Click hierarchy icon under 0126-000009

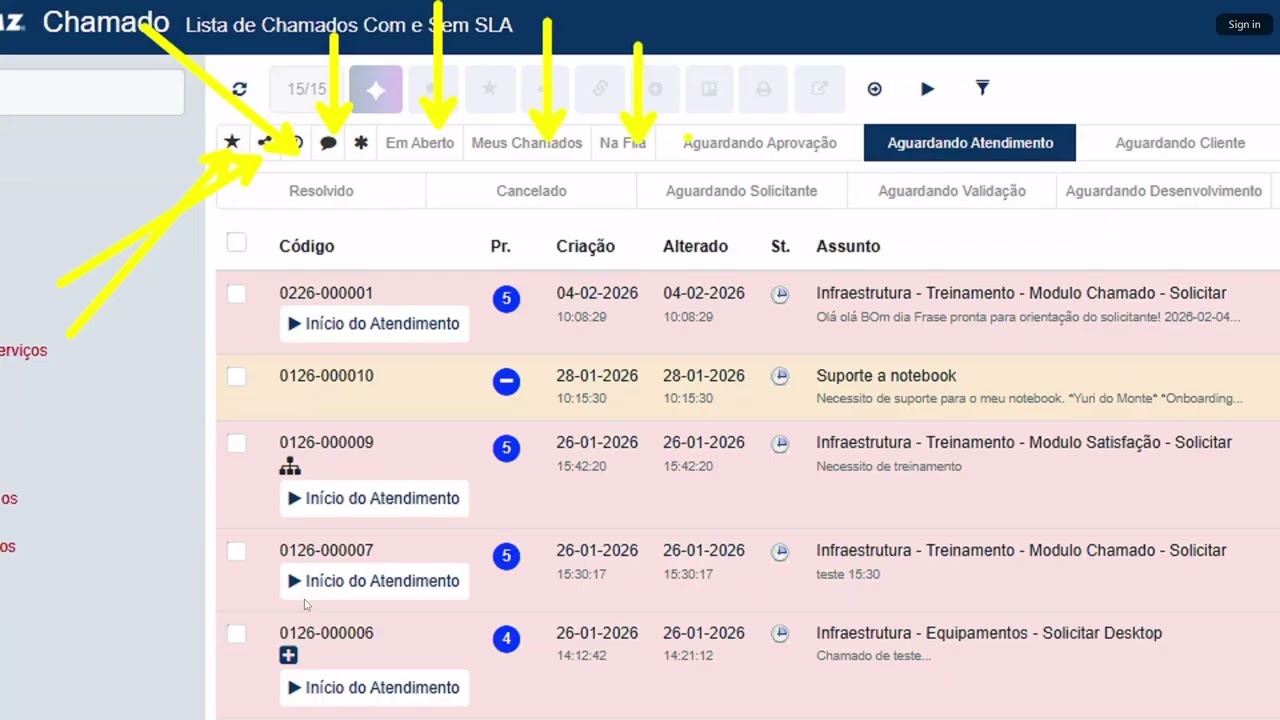(x=290, y=466)
